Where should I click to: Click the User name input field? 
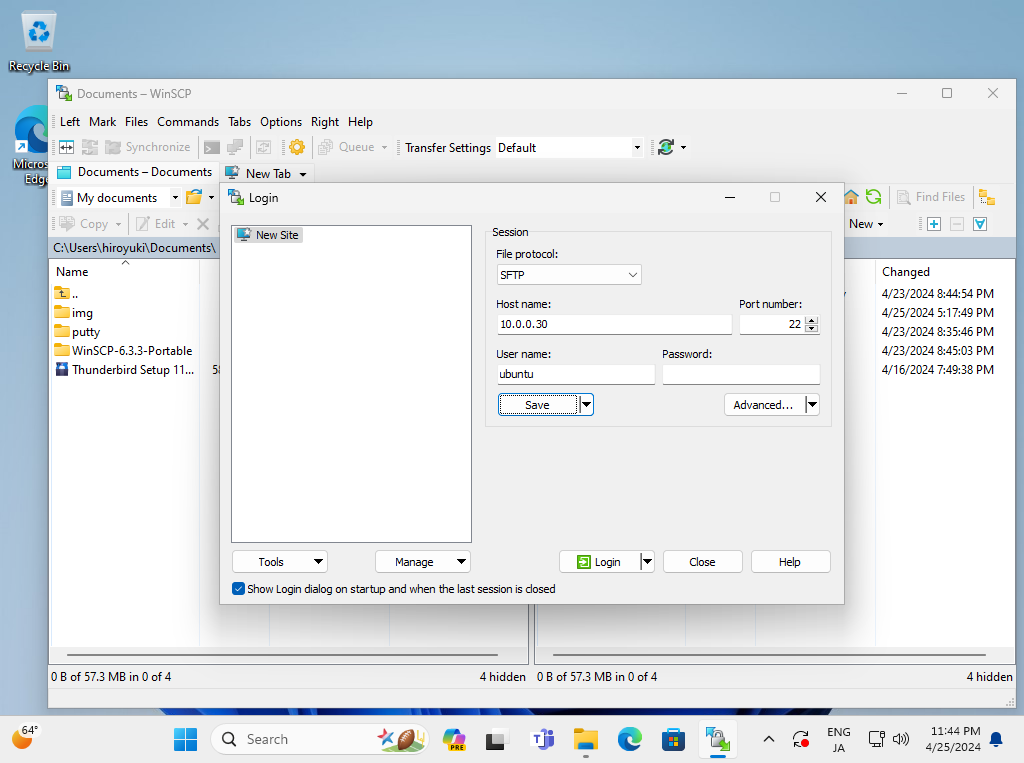pos(575,374)
